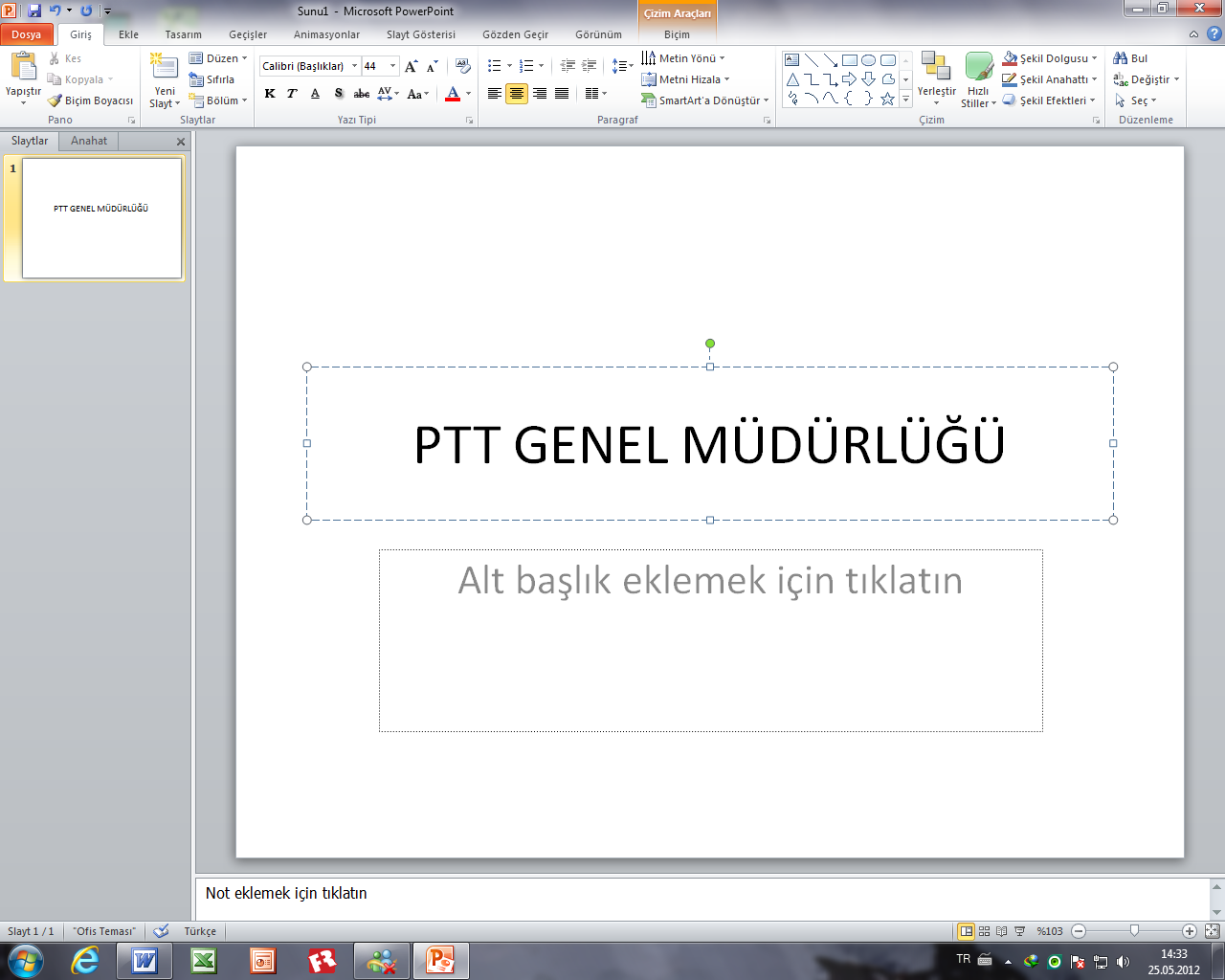Viewport: 1225px width, 980px height.
Task: Toggle italic T formatting
Action: coord(292,93)
